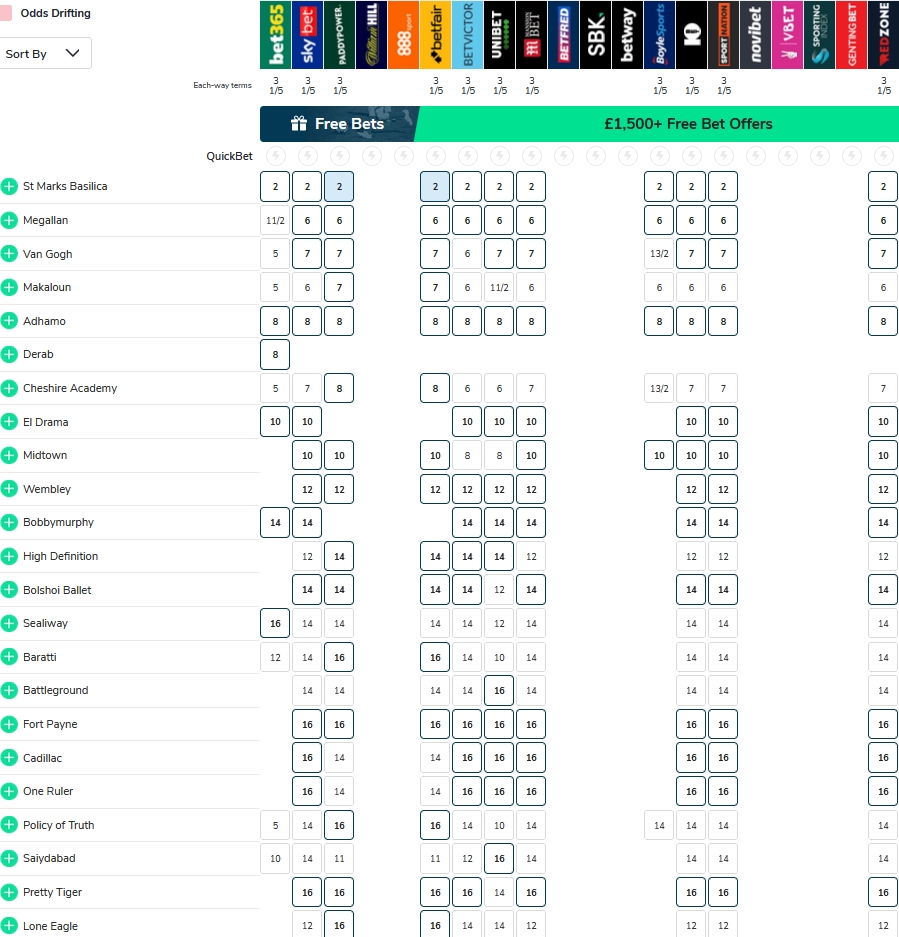Enable QuickBet for the Betfair column
This screenshot has height=937, width=899.
click(436, 156)
